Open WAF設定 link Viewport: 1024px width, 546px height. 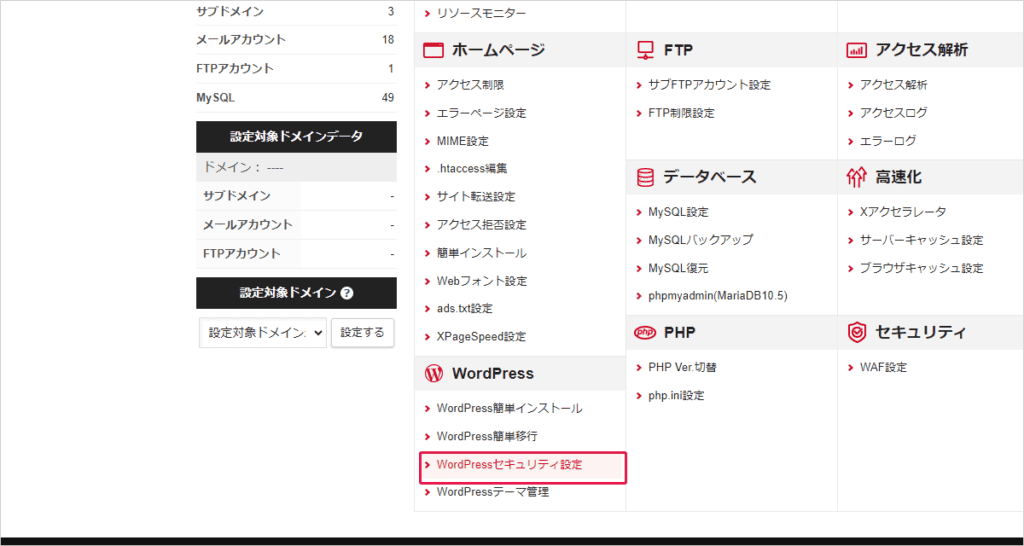(884, 368)
